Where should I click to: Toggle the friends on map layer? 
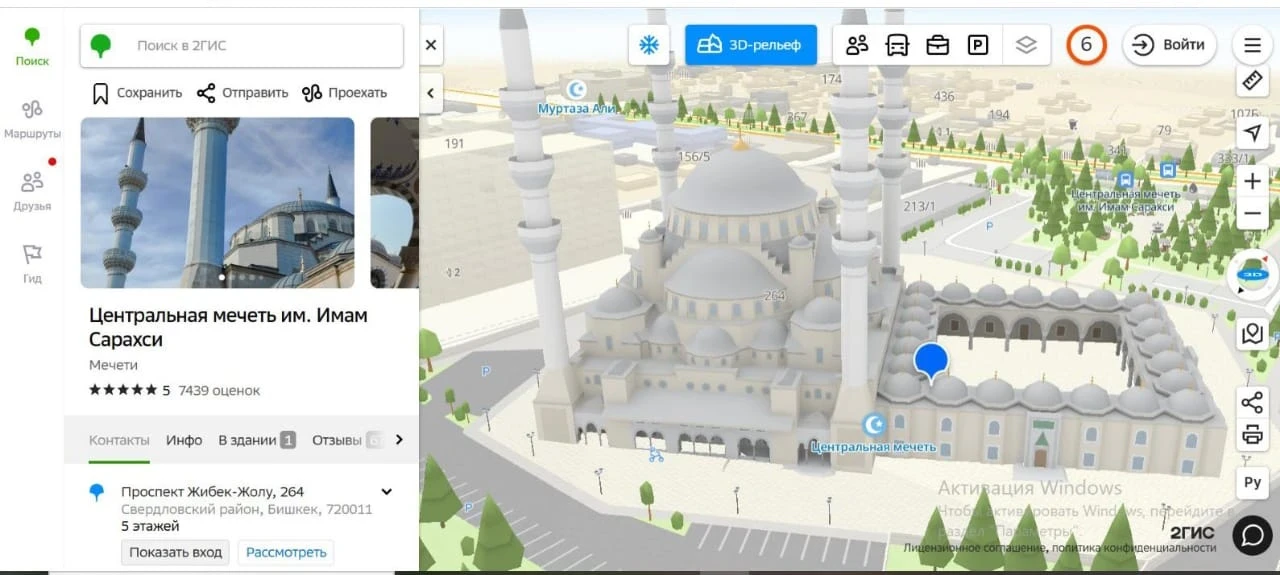click(x=857, y=45)
